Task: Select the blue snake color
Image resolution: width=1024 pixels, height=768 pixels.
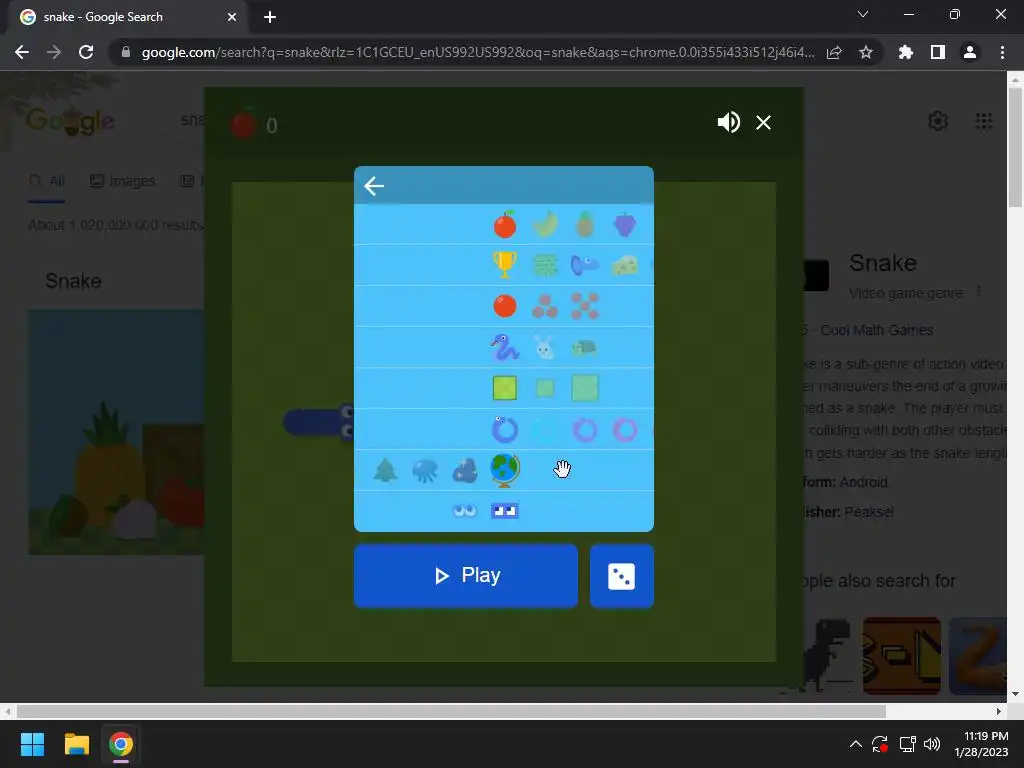Action: pos(505,429)
